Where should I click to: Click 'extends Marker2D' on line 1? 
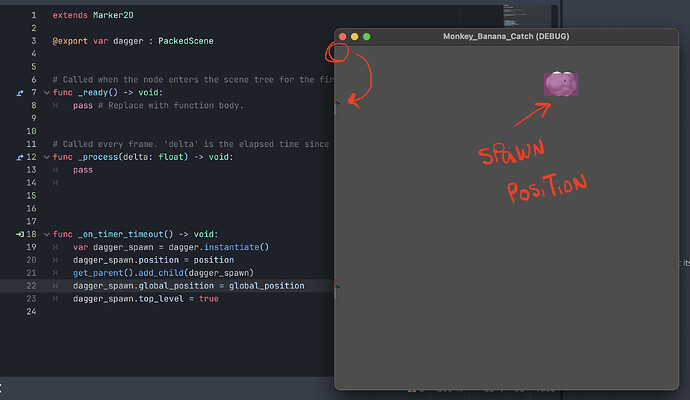pyautogui.click(x=93, y=15)
